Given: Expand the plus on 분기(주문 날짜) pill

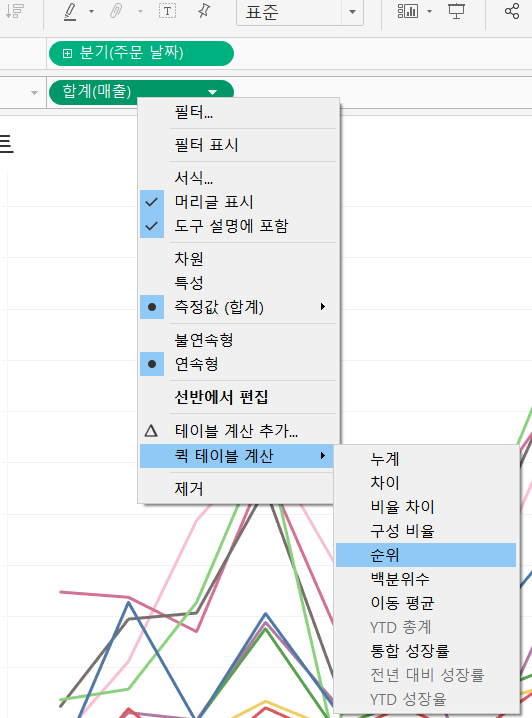Looking at the screenshot, I should pos(67,54).
